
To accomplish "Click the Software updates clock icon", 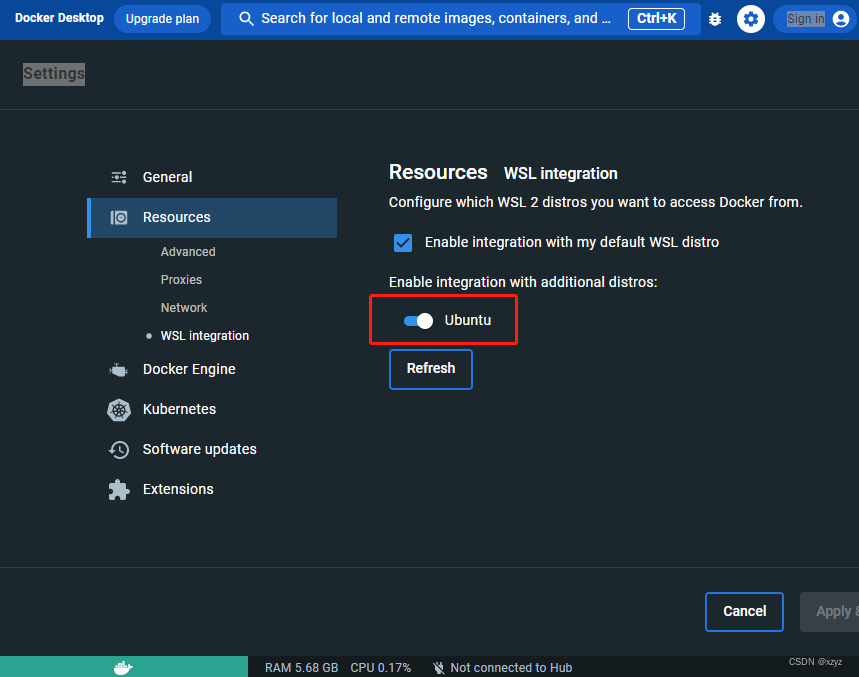I will 118,450.
